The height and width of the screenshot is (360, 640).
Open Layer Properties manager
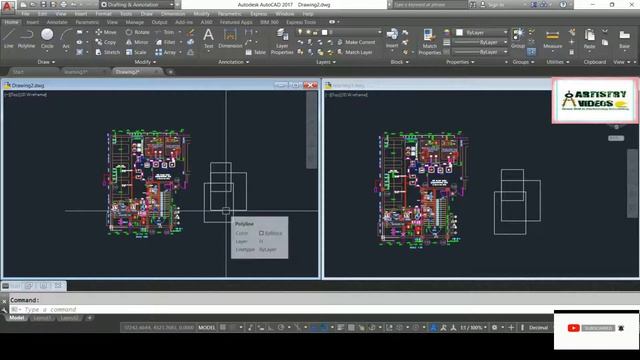[x=282, y=41]
